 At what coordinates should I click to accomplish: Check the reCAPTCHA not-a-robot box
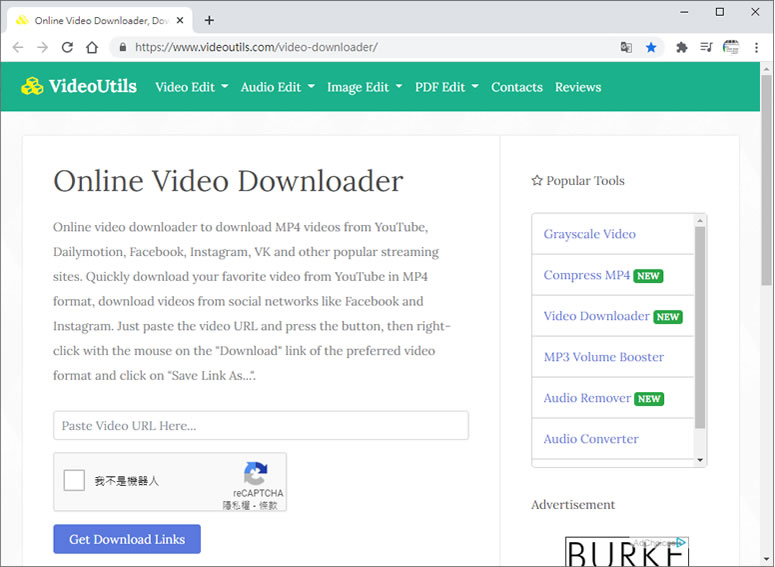(x=74, y=480)
